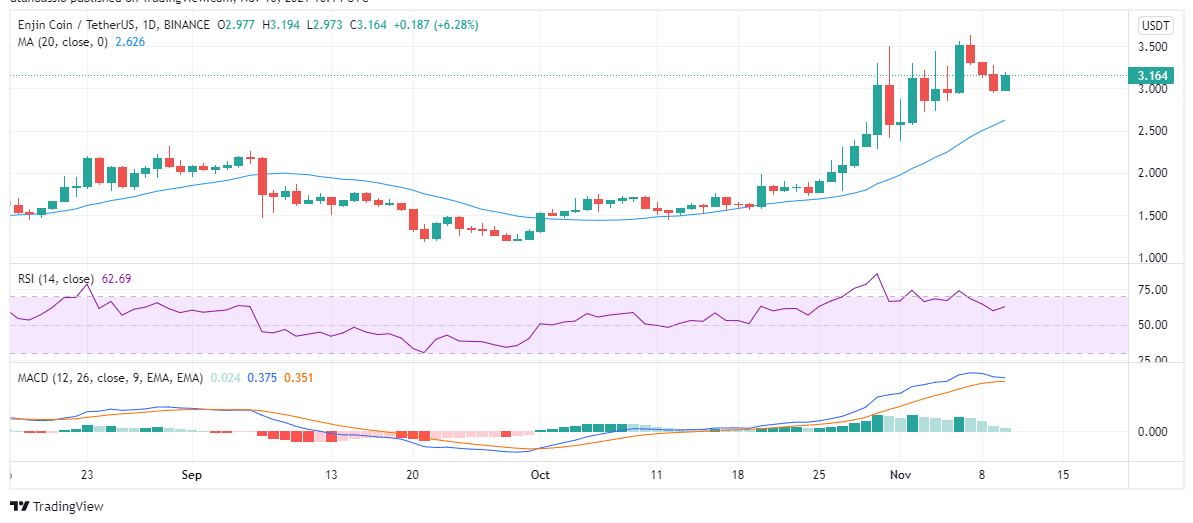Click the 18 date on time axis
Image resolution: width=1193 pixels, height=523 pixels.
click(736, 474)
